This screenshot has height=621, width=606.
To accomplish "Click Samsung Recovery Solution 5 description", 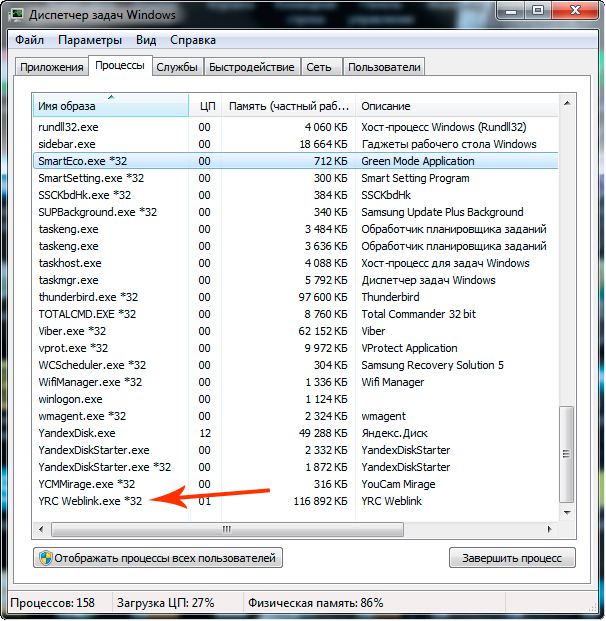I will click(432, 366).
